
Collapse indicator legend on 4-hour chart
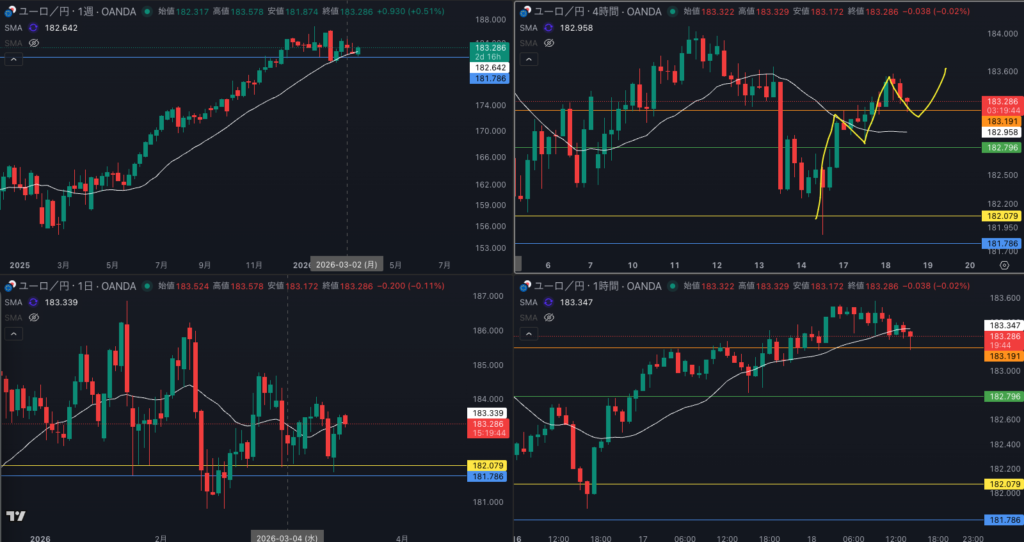[x=527, y=60]
